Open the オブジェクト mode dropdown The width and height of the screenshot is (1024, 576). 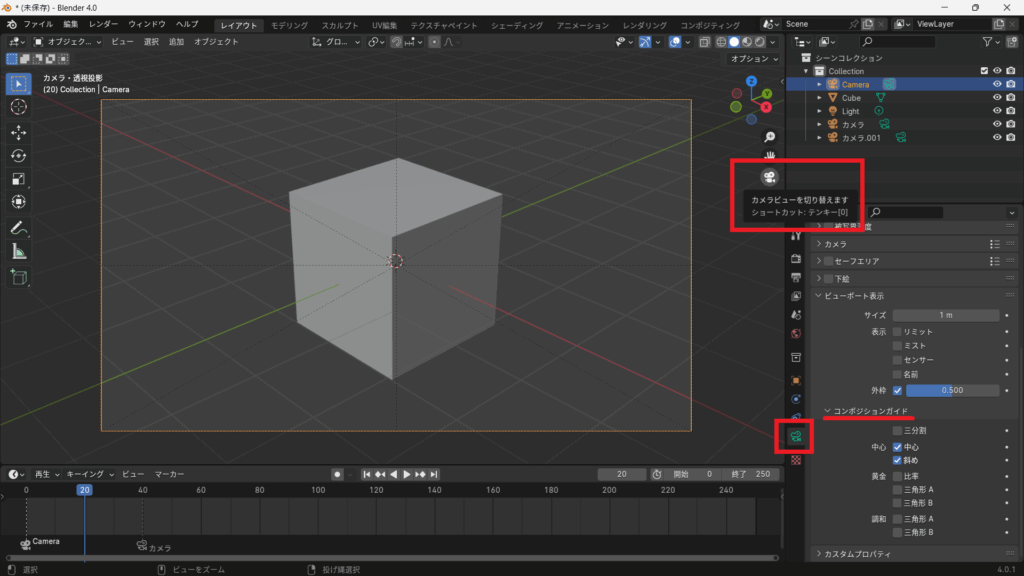(x=68, y=42)
